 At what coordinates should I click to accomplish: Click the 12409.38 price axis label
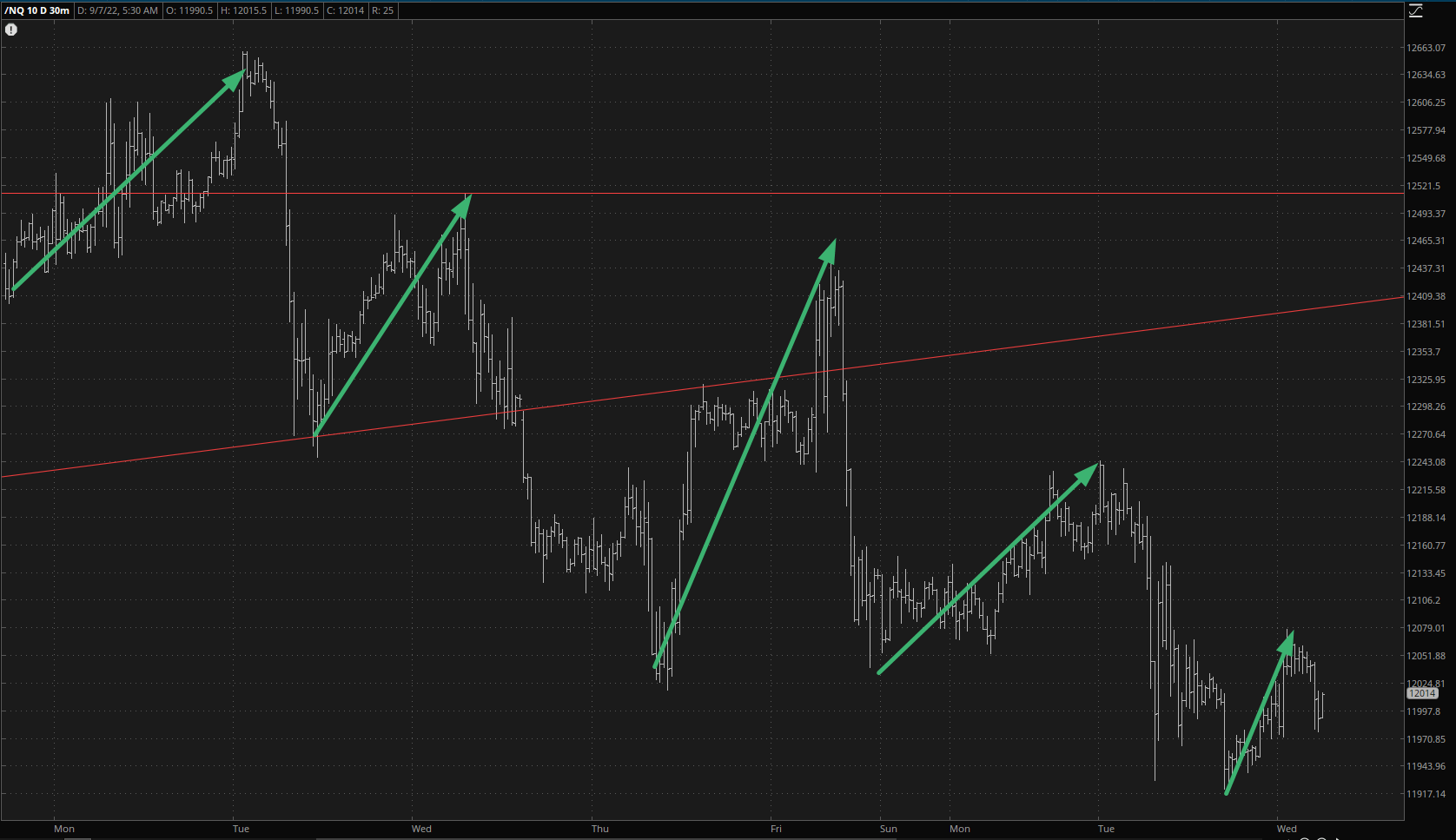tap(1426, 296)
